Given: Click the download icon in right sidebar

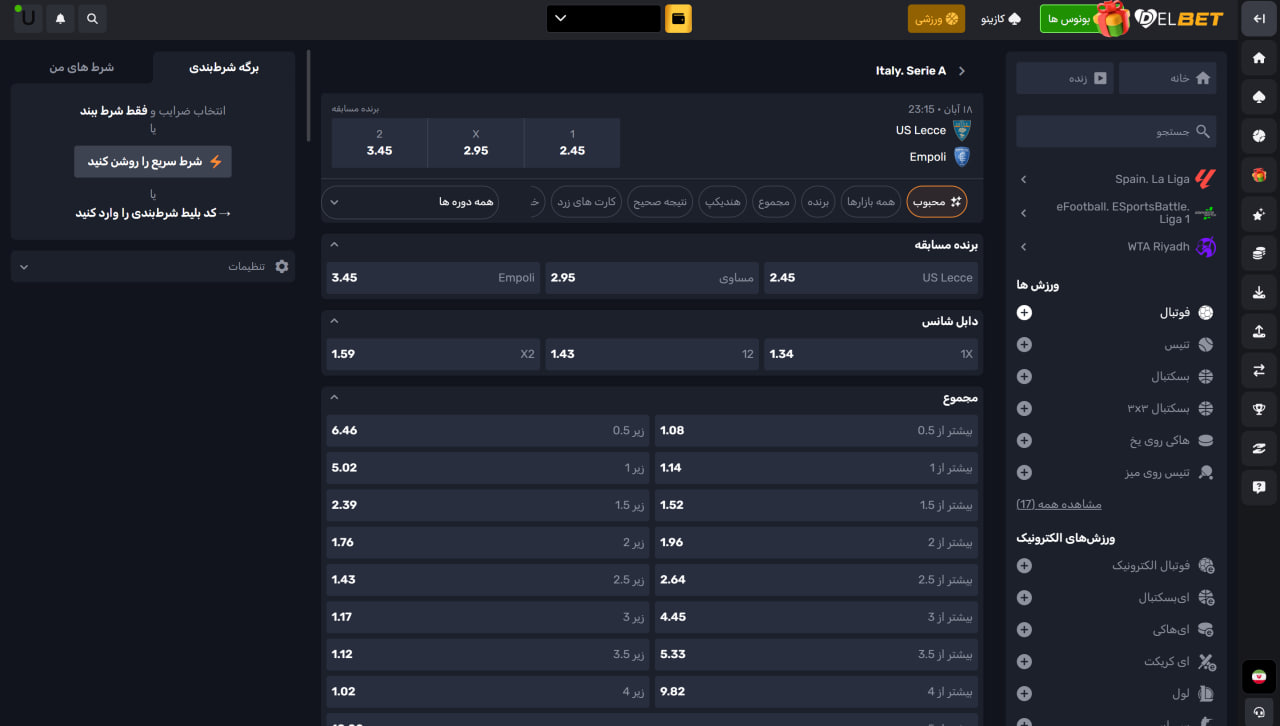Looking at the screenshot, I should (1259, 293).
